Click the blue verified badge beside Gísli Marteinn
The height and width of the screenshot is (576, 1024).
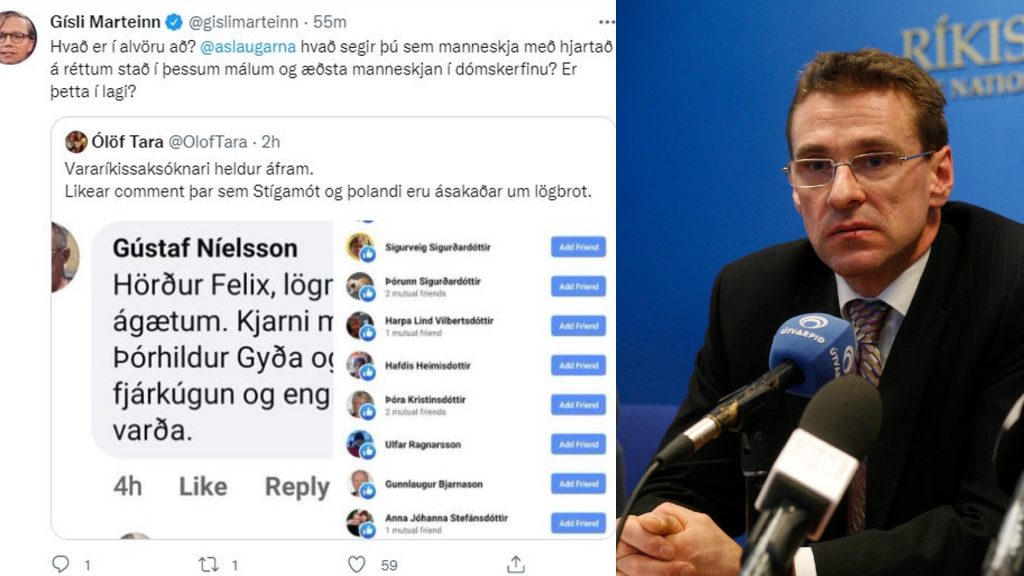174,22
